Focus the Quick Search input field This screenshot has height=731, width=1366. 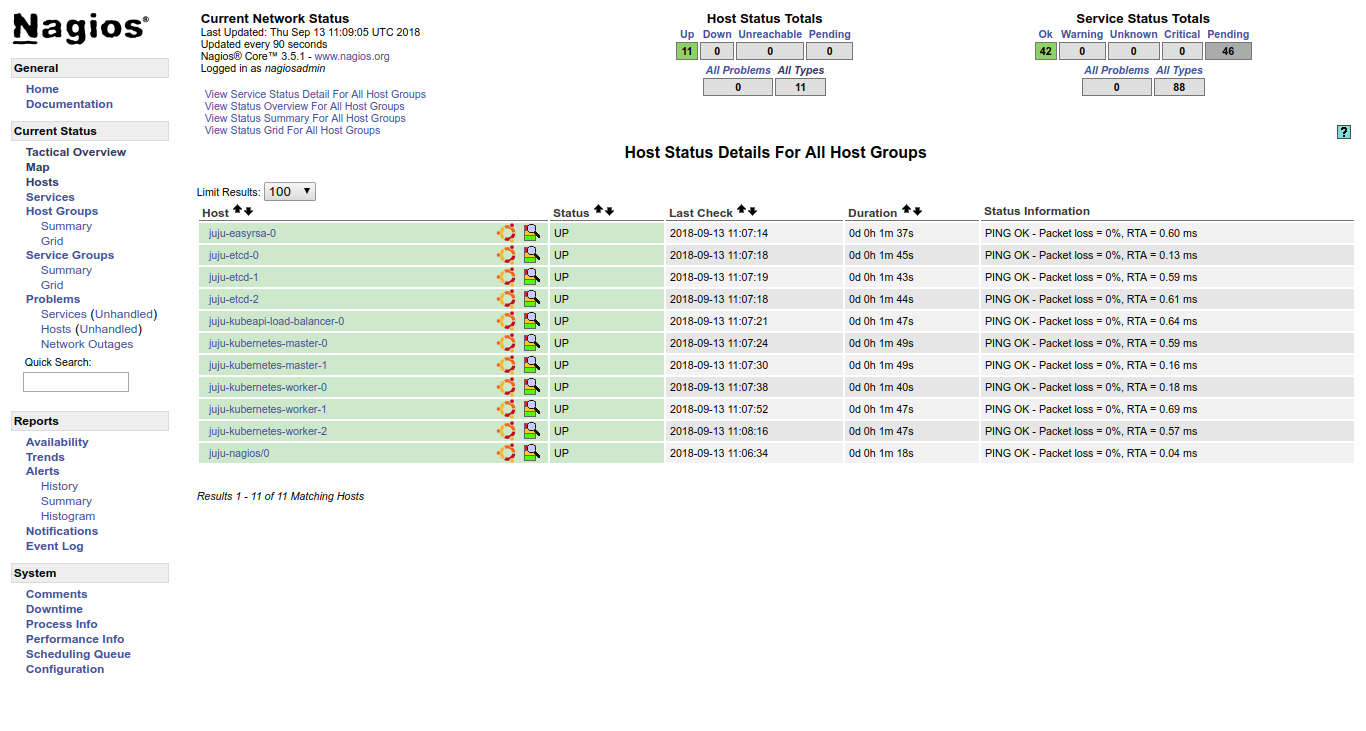click(x=76, y=382)
